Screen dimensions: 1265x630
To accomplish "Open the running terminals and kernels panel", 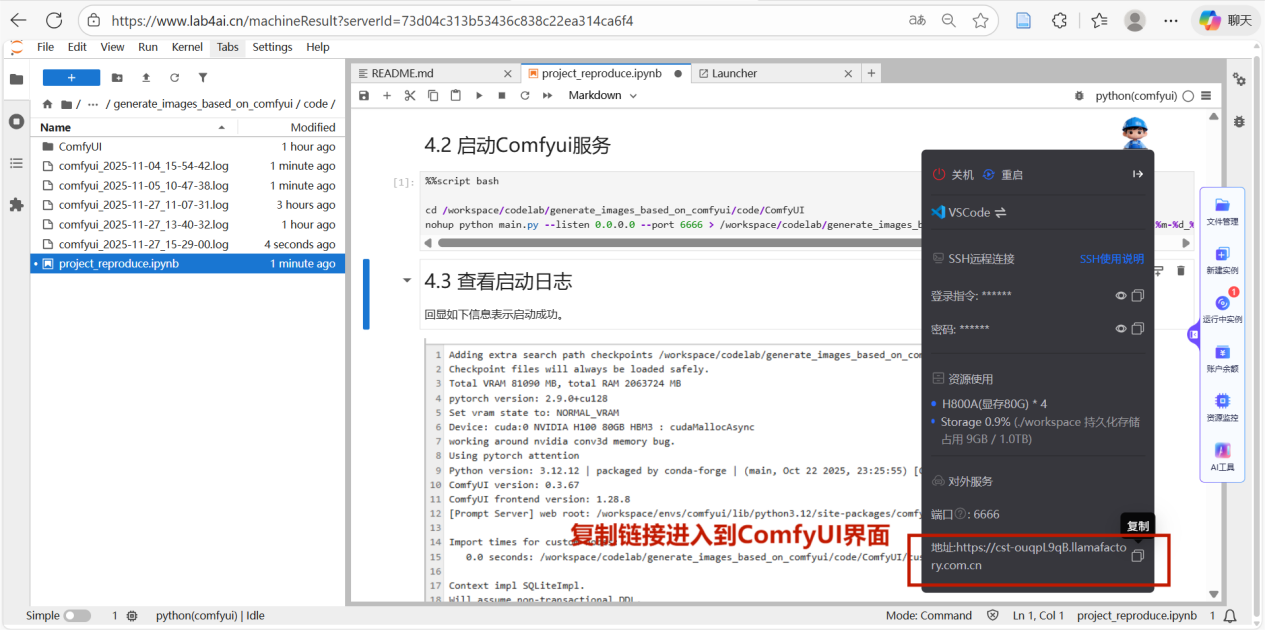I will coord(16,121).
